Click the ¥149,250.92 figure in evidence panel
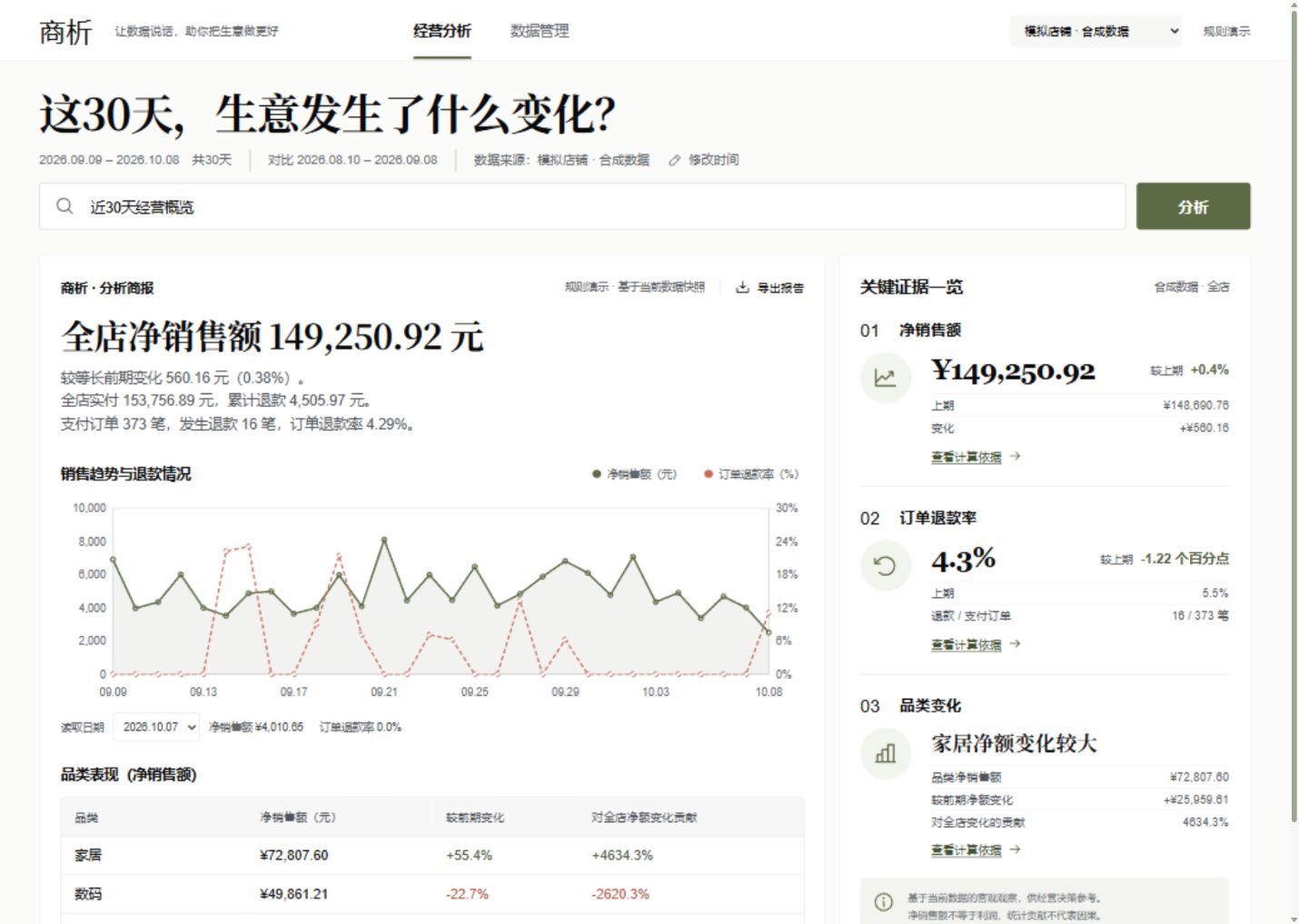Screen dimensions: 1299x924 coord(1013,371)
